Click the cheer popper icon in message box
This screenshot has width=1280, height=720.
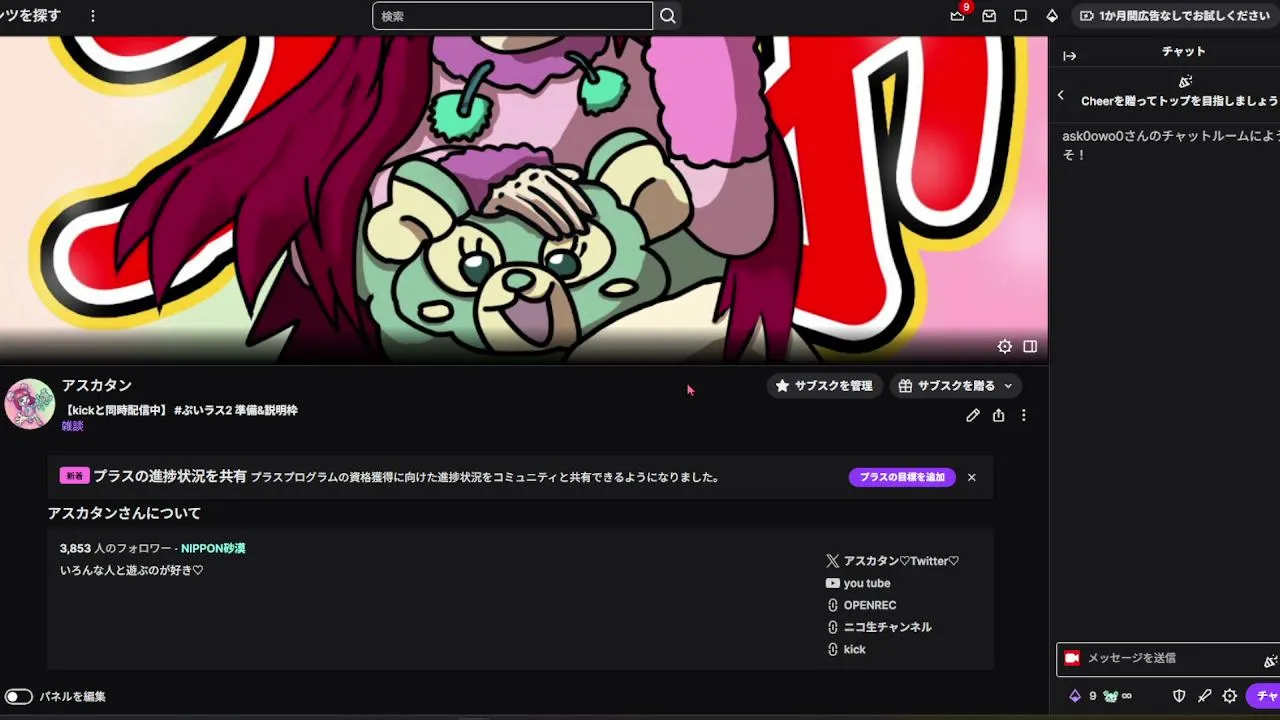coord(1270,660)
